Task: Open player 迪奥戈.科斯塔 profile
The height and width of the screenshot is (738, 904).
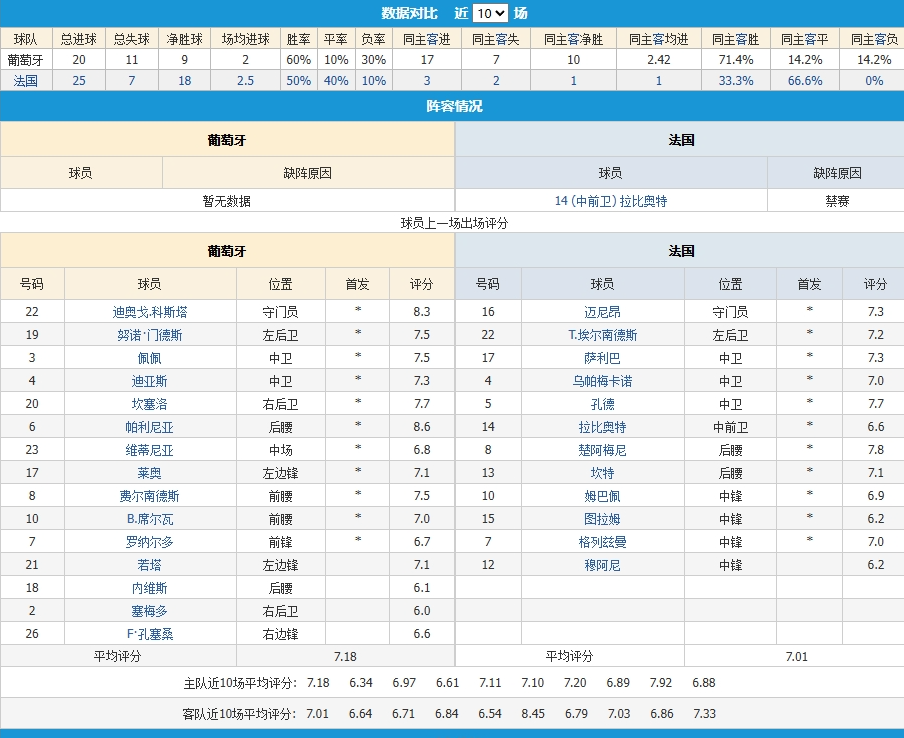Action: (150, 312)
